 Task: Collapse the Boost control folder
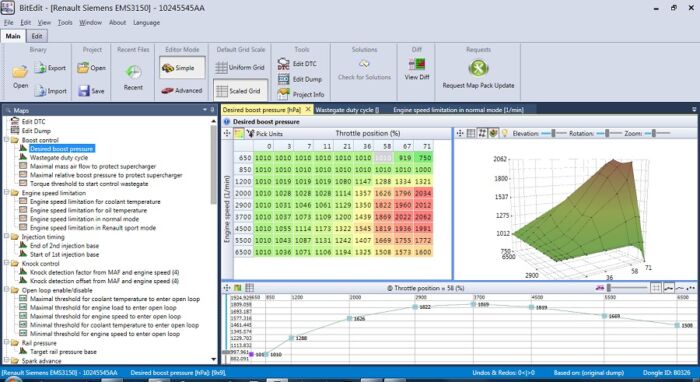click(7, 140)
